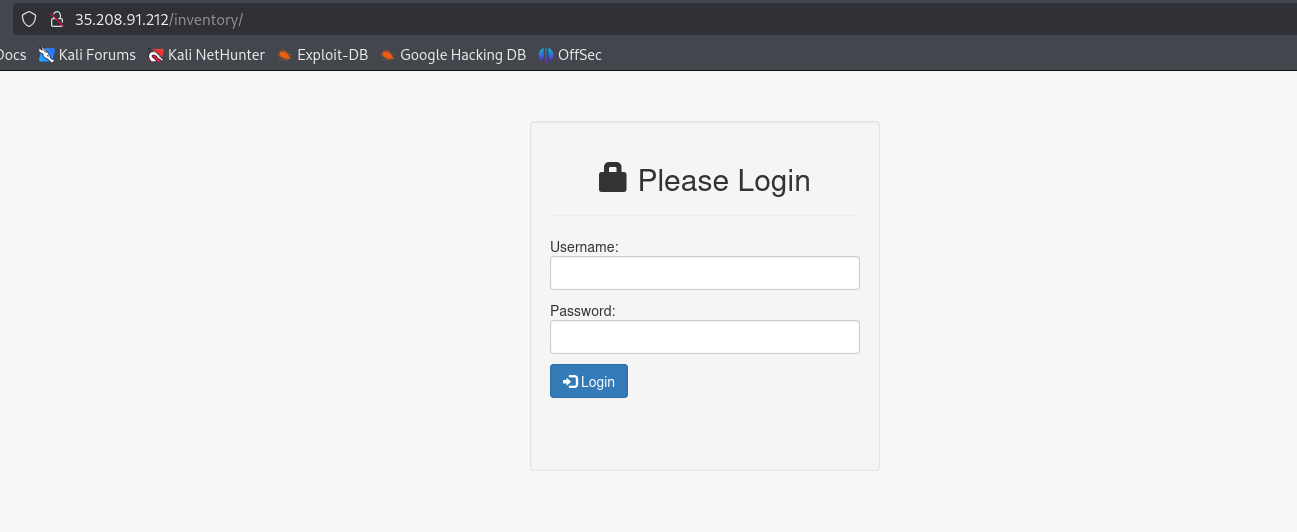Image resolution: width=1297 pixels, height=532 pixels.
Task: Open the Google Hacking DB bookmark
Action: (x=453, y=55)
